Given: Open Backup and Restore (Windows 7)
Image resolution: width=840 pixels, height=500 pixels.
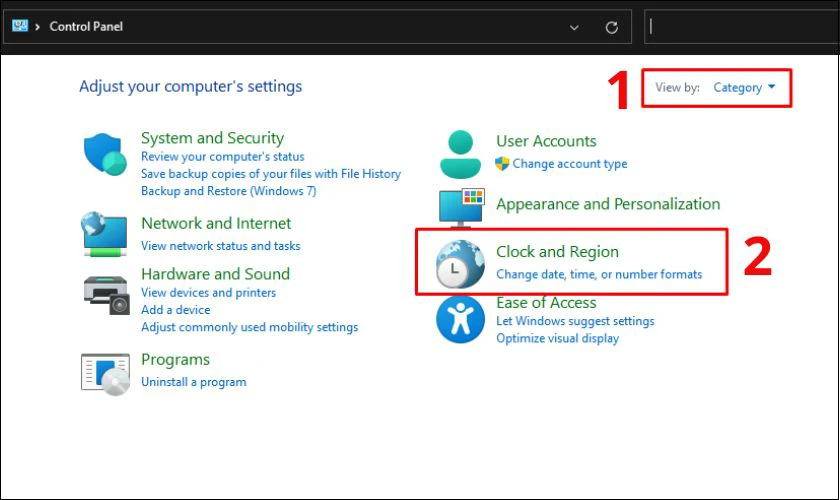Looking at the screenshot, I should 228,191.
